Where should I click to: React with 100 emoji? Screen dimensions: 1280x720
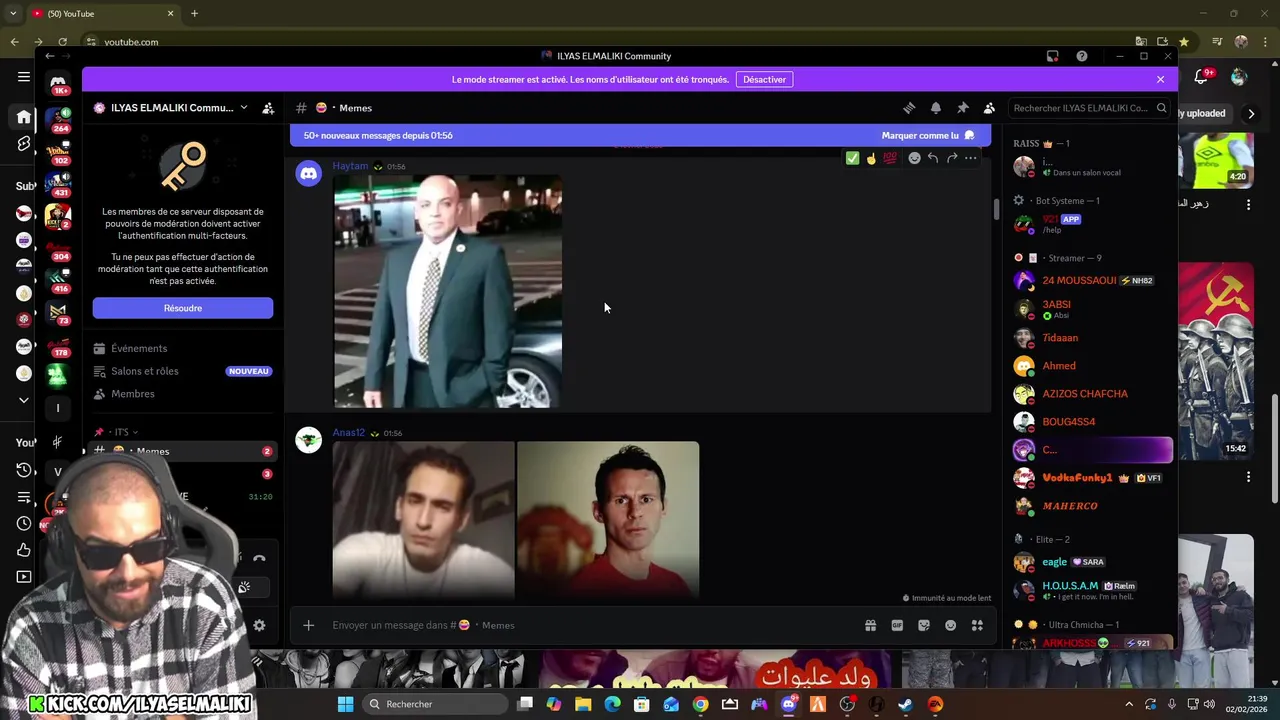(x=890, y=158)
